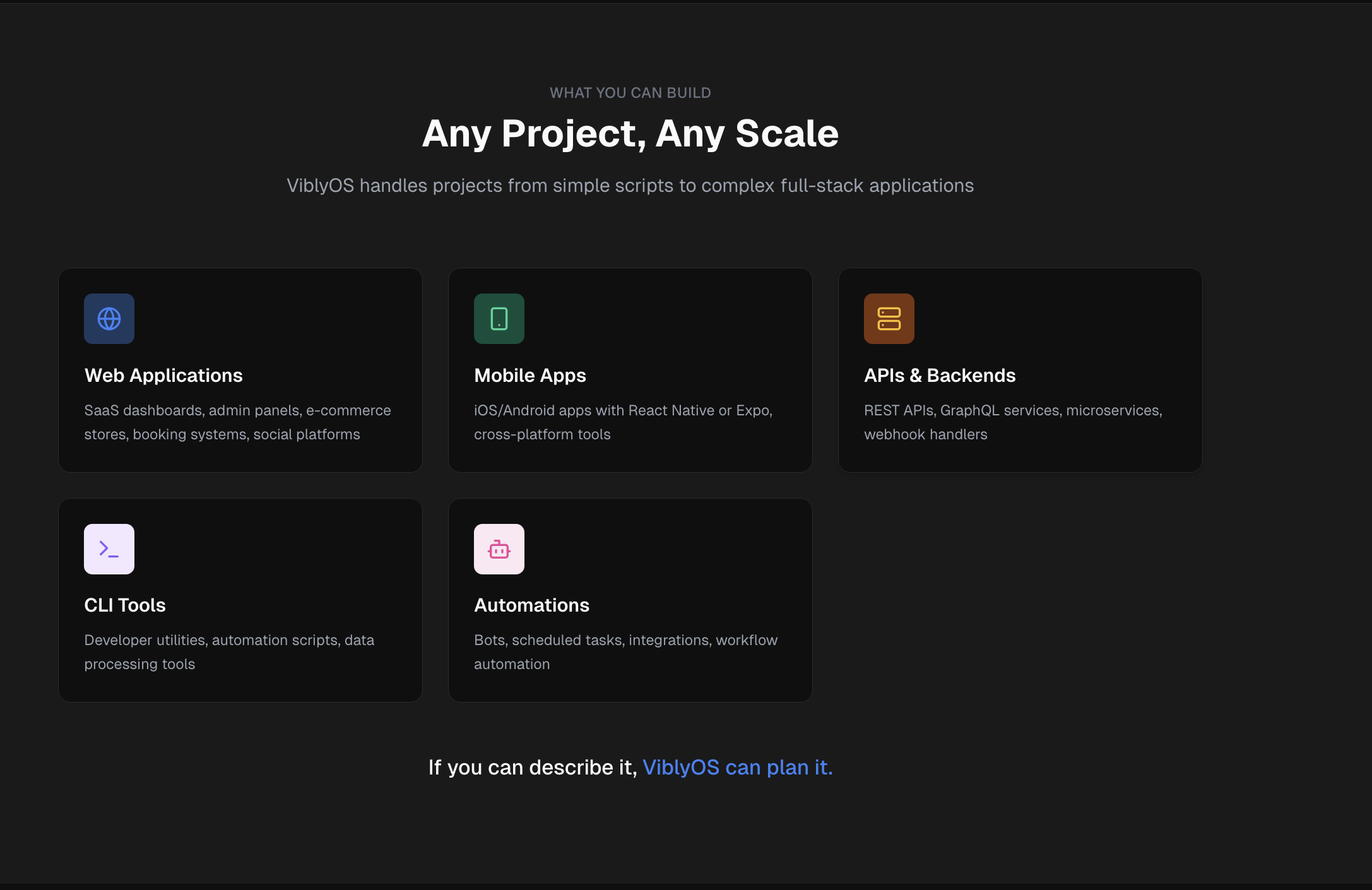Select the globe symbol inside its blue rounded square
1372x890 pixels.
click(x=109, y=319)
